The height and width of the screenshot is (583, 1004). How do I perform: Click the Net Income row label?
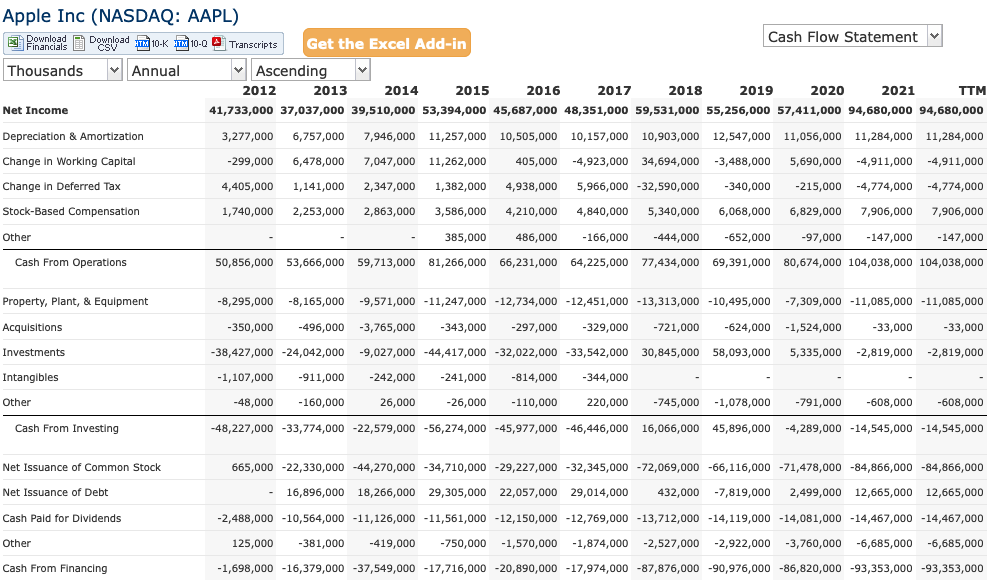(x=35, y=110)
